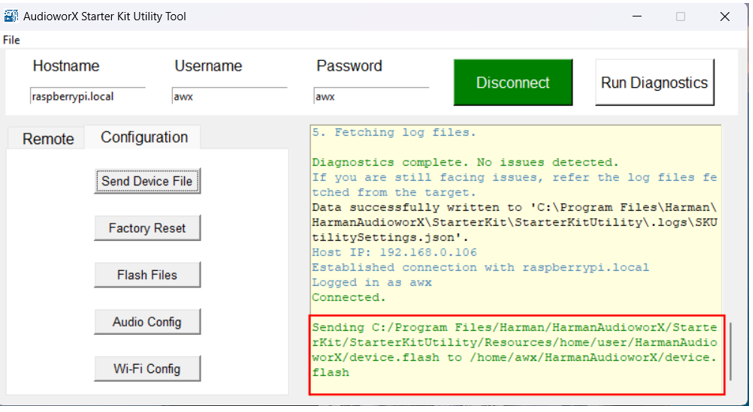Switch to the Remote tab
The height and width of the screenshot is (412, 753).
coord(48,139)
